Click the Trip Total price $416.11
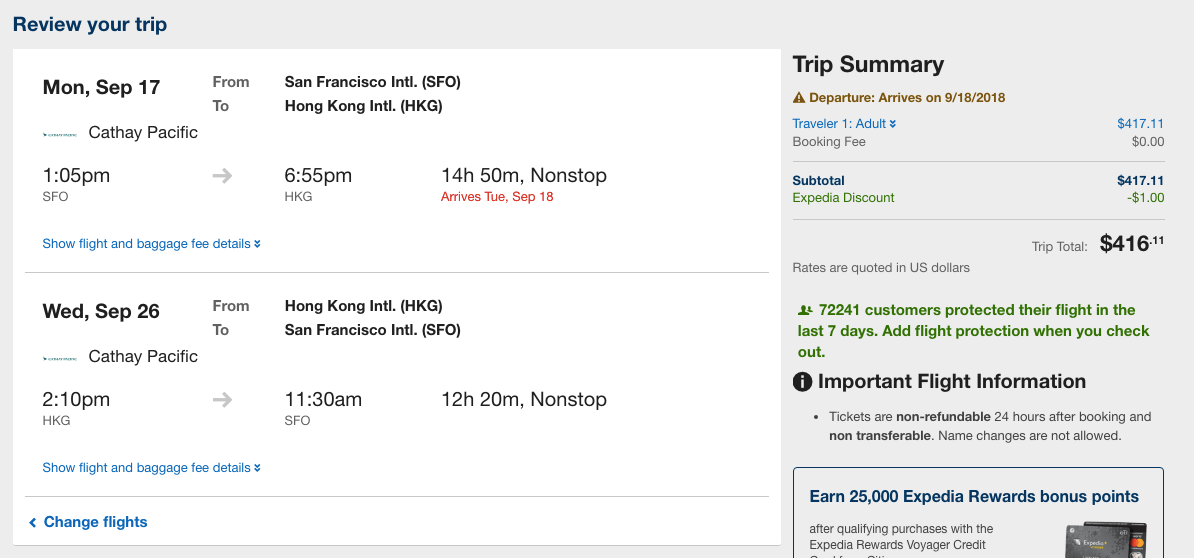 click(x=1131, y=244)
